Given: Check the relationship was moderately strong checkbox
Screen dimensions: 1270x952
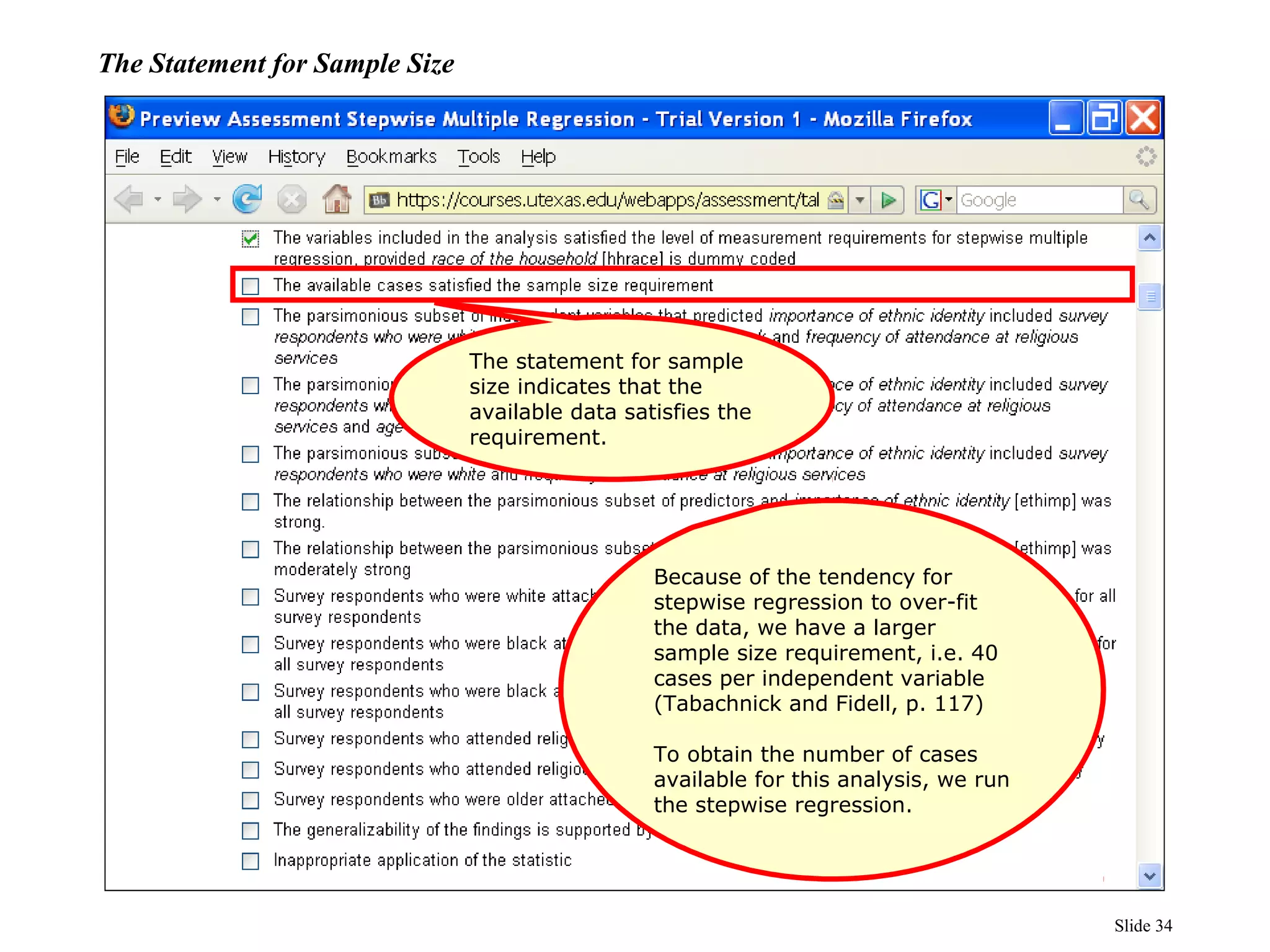Looking at the screenshot, I should coord(251,549).
